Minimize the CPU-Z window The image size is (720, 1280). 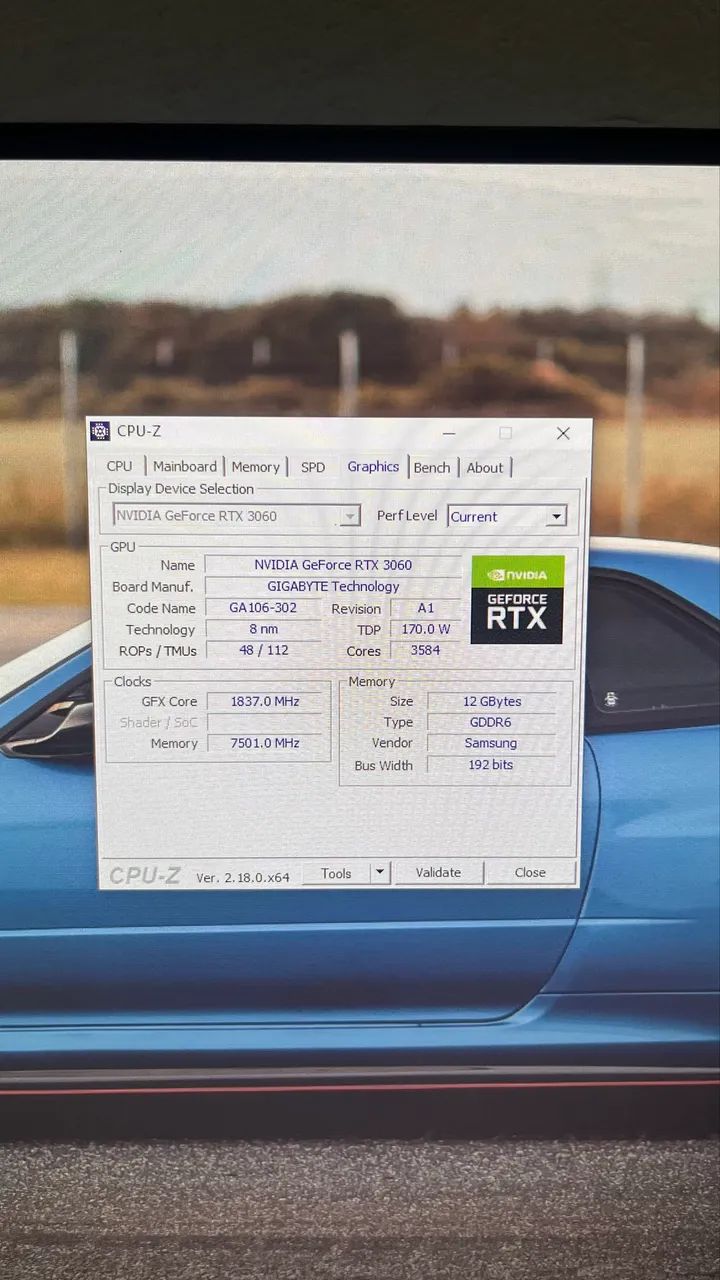(x=449, y=433)
